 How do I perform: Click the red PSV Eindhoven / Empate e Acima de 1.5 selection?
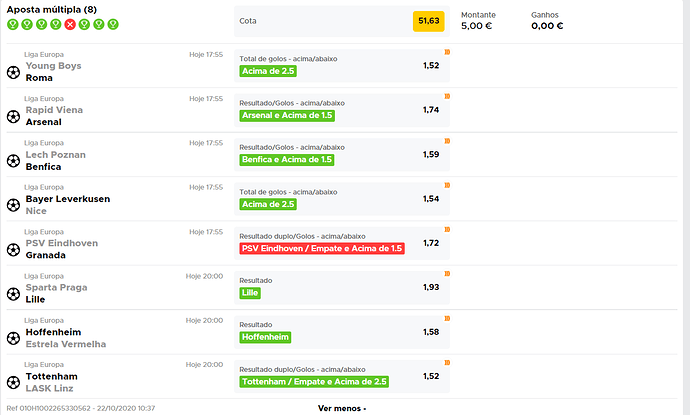coord(322,248)
